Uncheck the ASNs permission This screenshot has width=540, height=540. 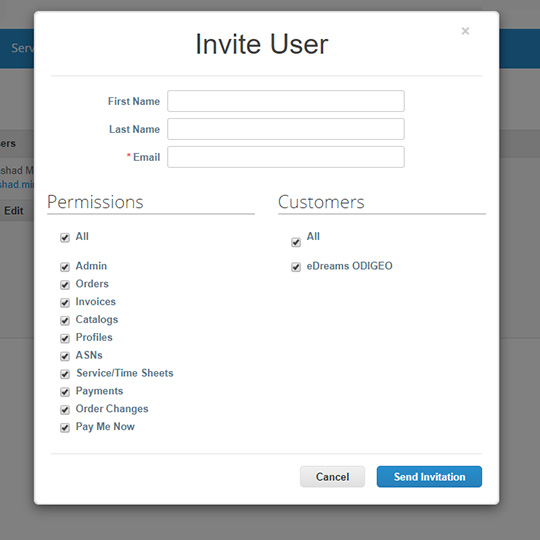pyautogui.click(x=65, y=356)
